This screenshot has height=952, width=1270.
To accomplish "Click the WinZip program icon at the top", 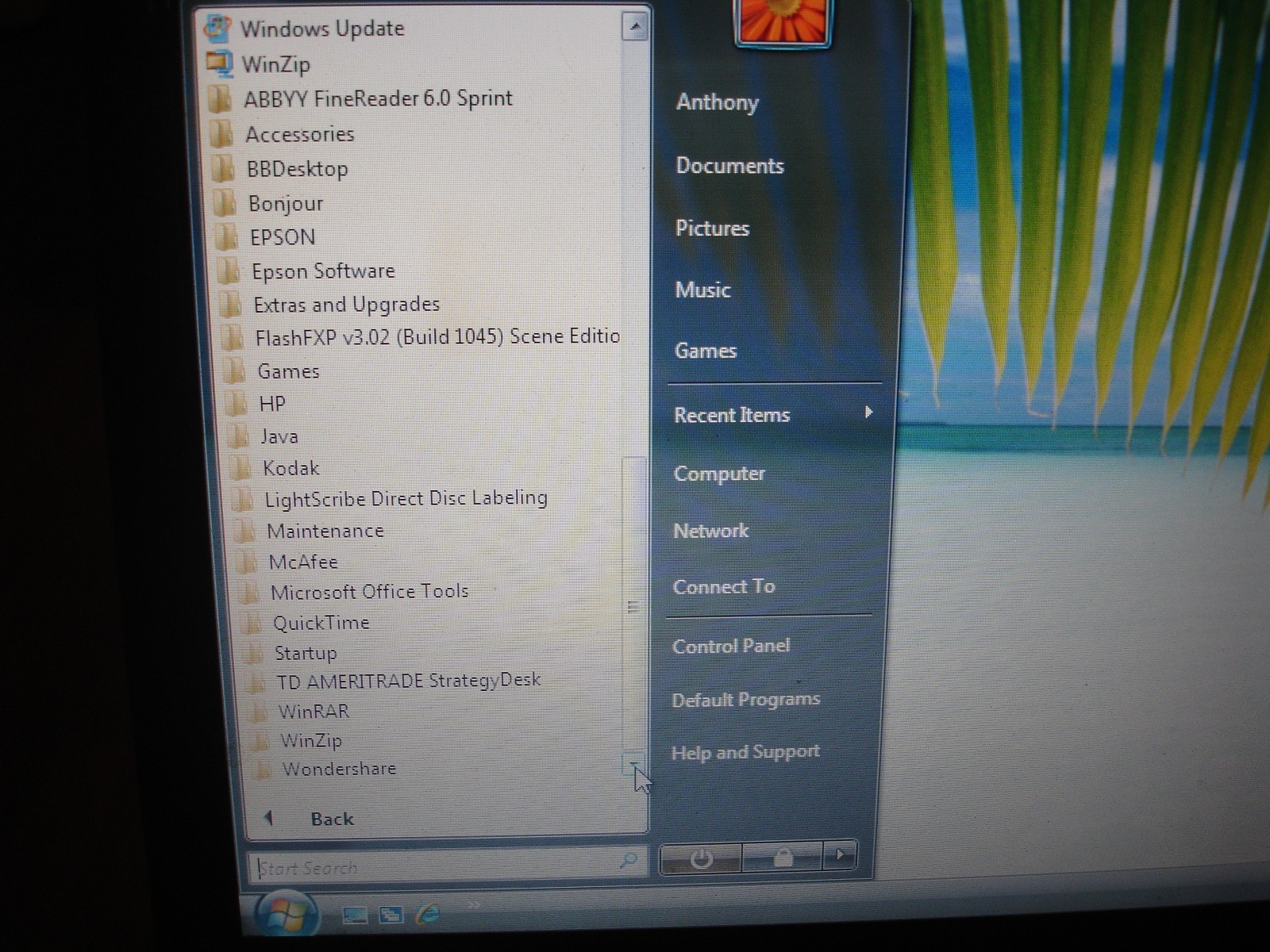I will pyautogui.click(x=219, y=63).
